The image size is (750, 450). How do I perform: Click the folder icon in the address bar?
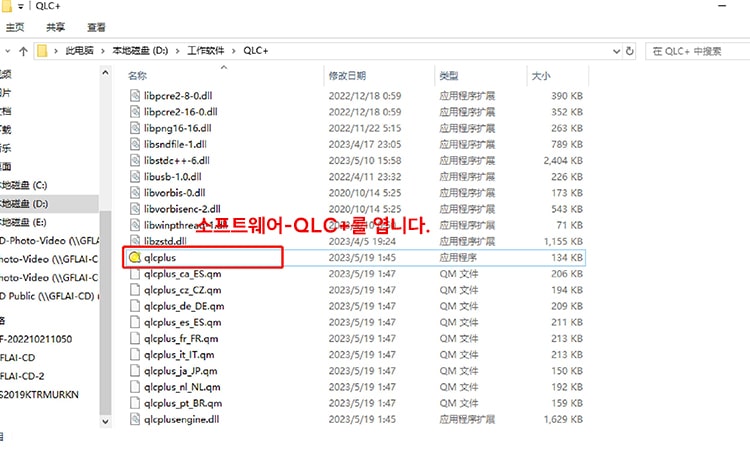[x=42, y=51]
